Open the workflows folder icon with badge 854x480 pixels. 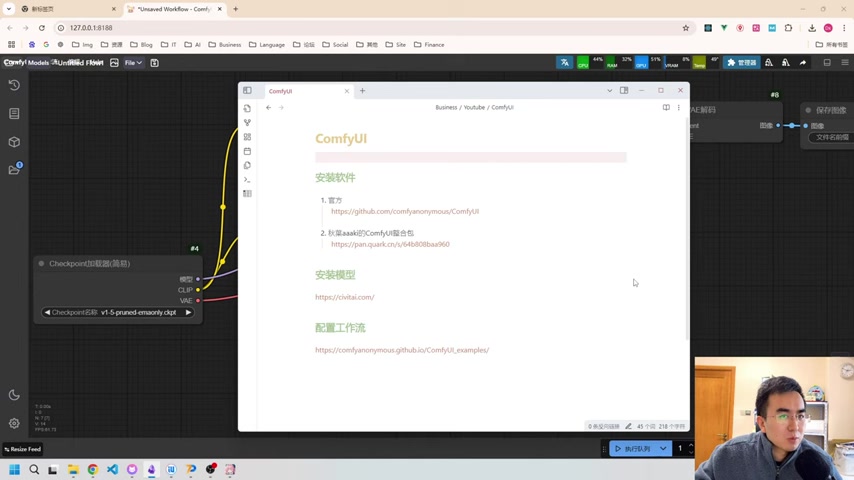(x=14, y=169)
